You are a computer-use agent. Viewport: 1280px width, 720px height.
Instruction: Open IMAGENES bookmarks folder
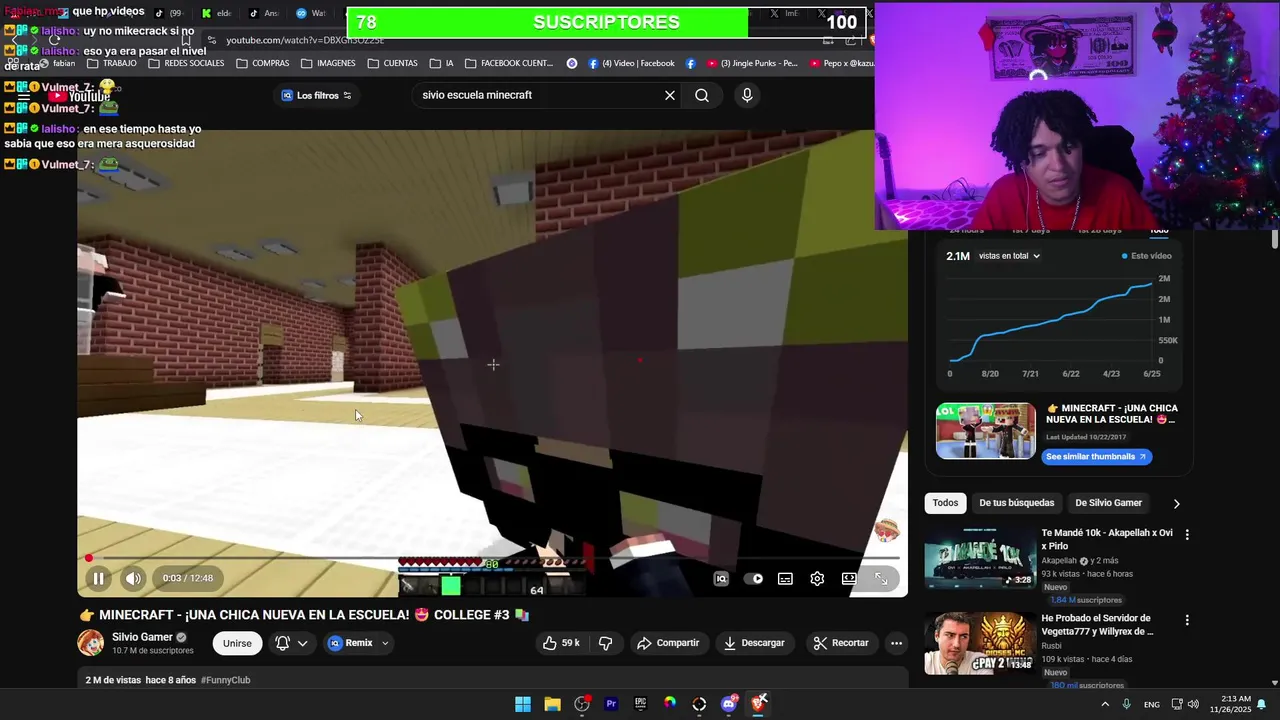coord(328,63)
